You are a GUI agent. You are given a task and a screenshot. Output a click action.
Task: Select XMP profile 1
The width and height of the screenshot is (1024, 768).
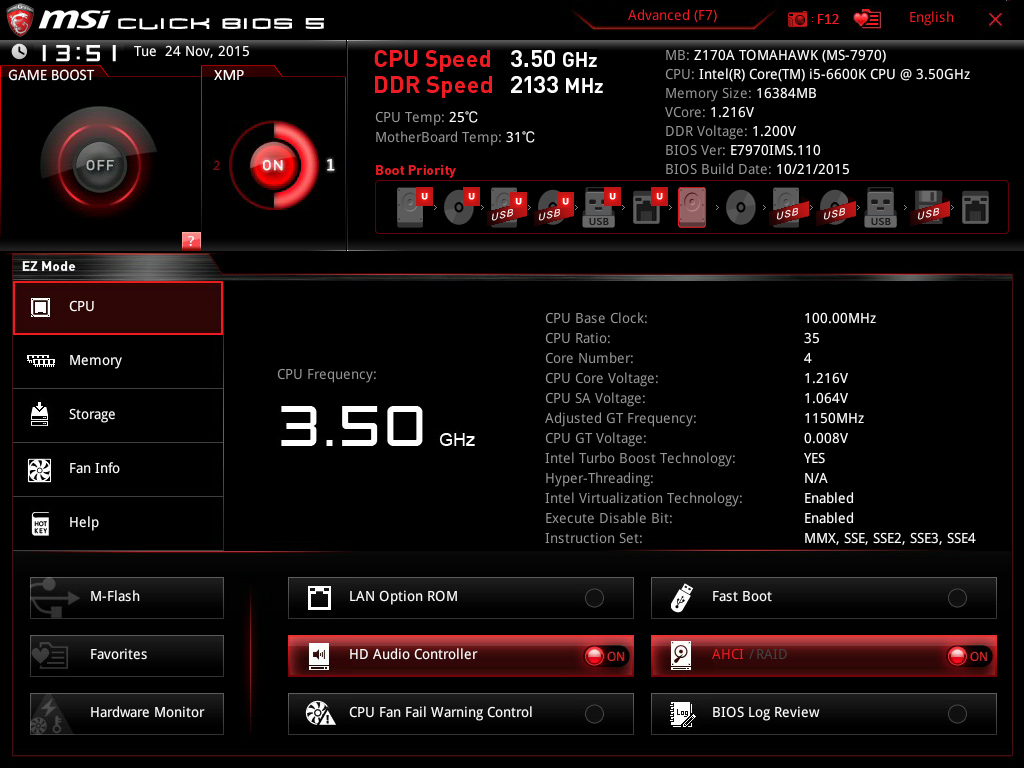[330, 165]
